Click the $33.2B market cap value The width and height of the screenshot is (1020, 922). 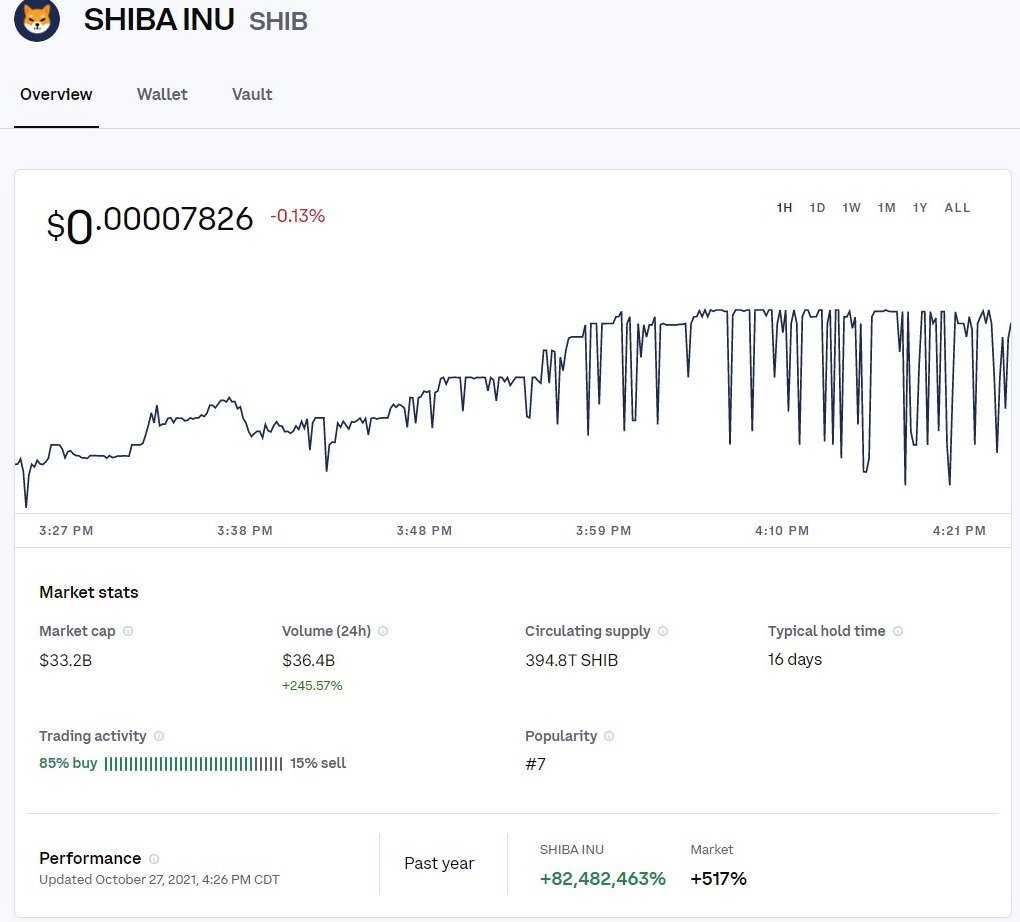pyautogui.click(x=66, y=660)
